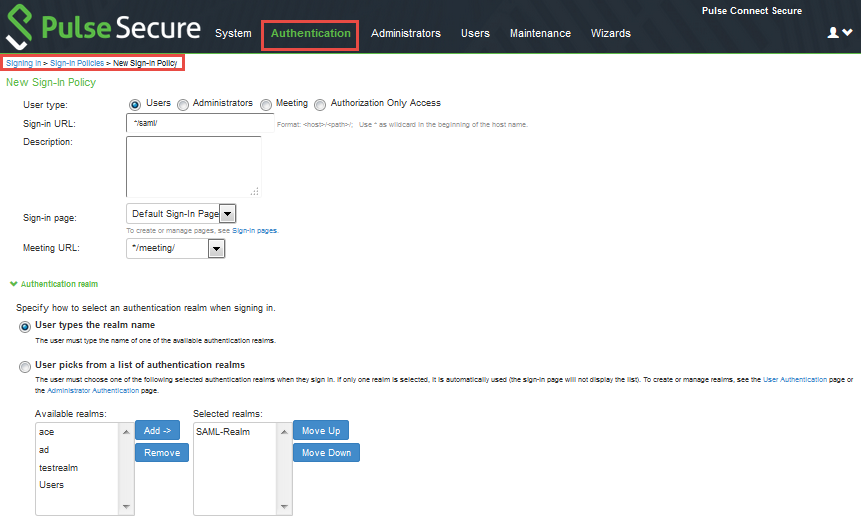Select the Meeting user type radio
Image resolution: width=861 pixels, height=526 pixels.
(266, 104)
